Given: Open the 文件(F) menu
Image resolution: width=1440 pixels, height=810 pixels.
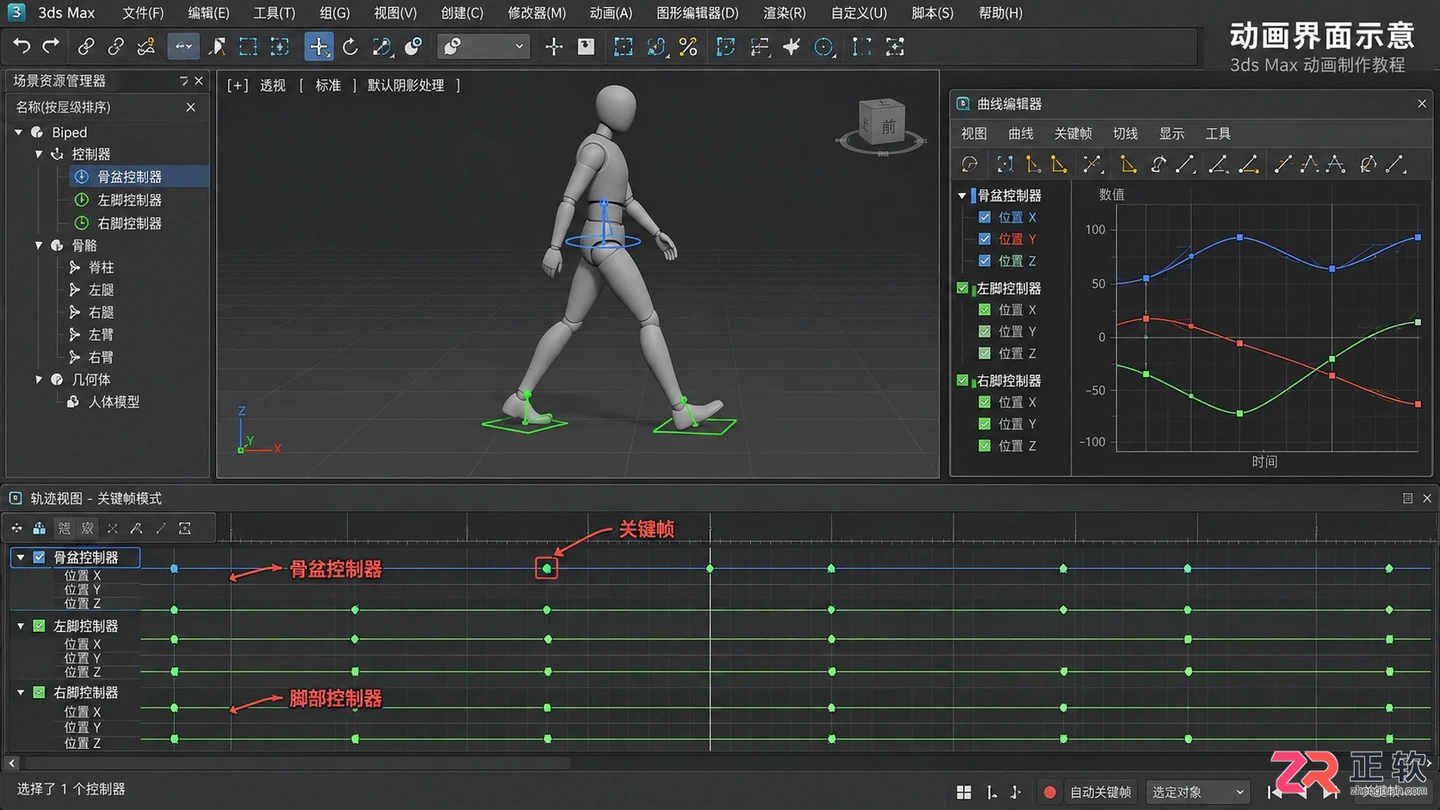Looking at the screenshot, I should (x=143, y=13).
